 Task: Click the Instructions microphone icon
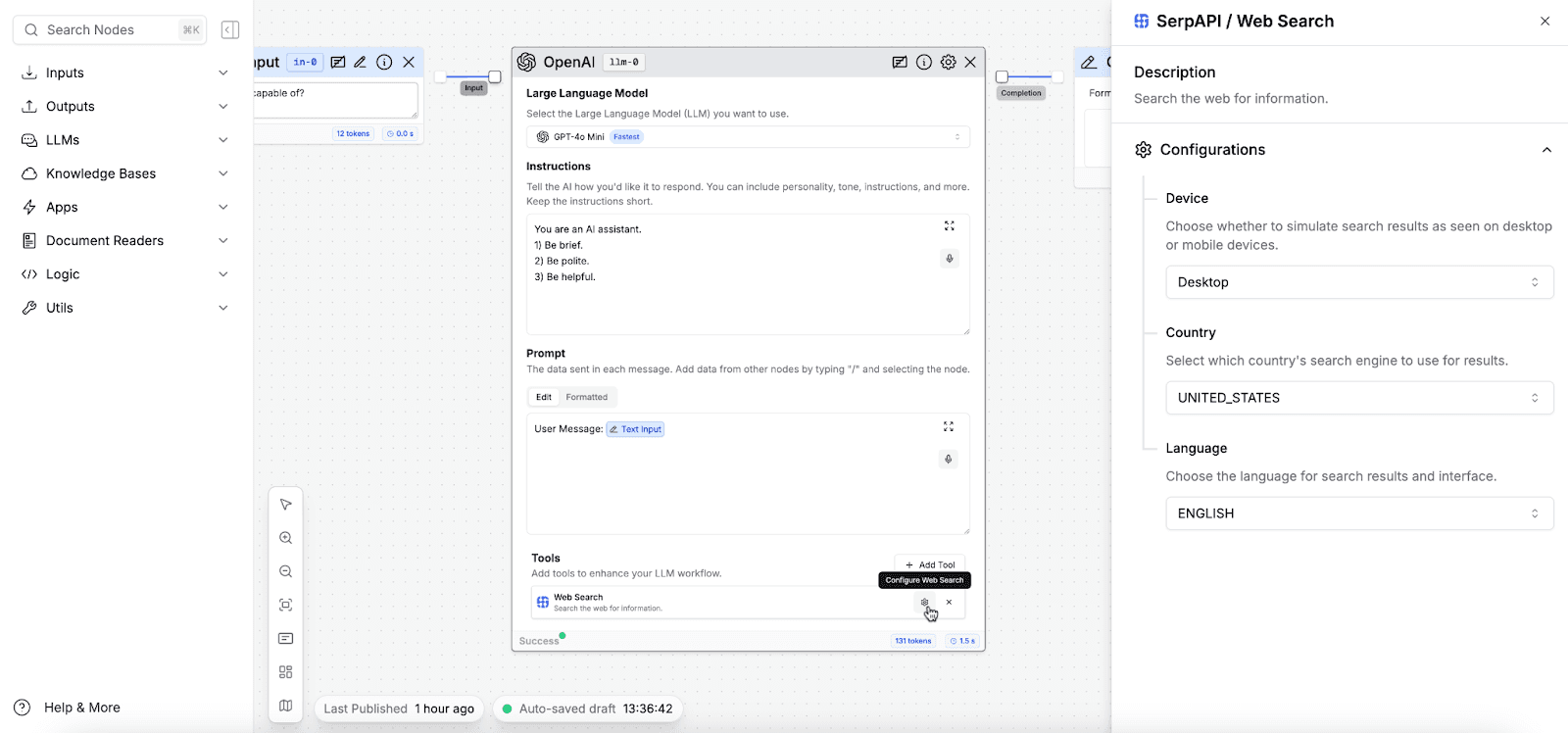click(949, 259)
